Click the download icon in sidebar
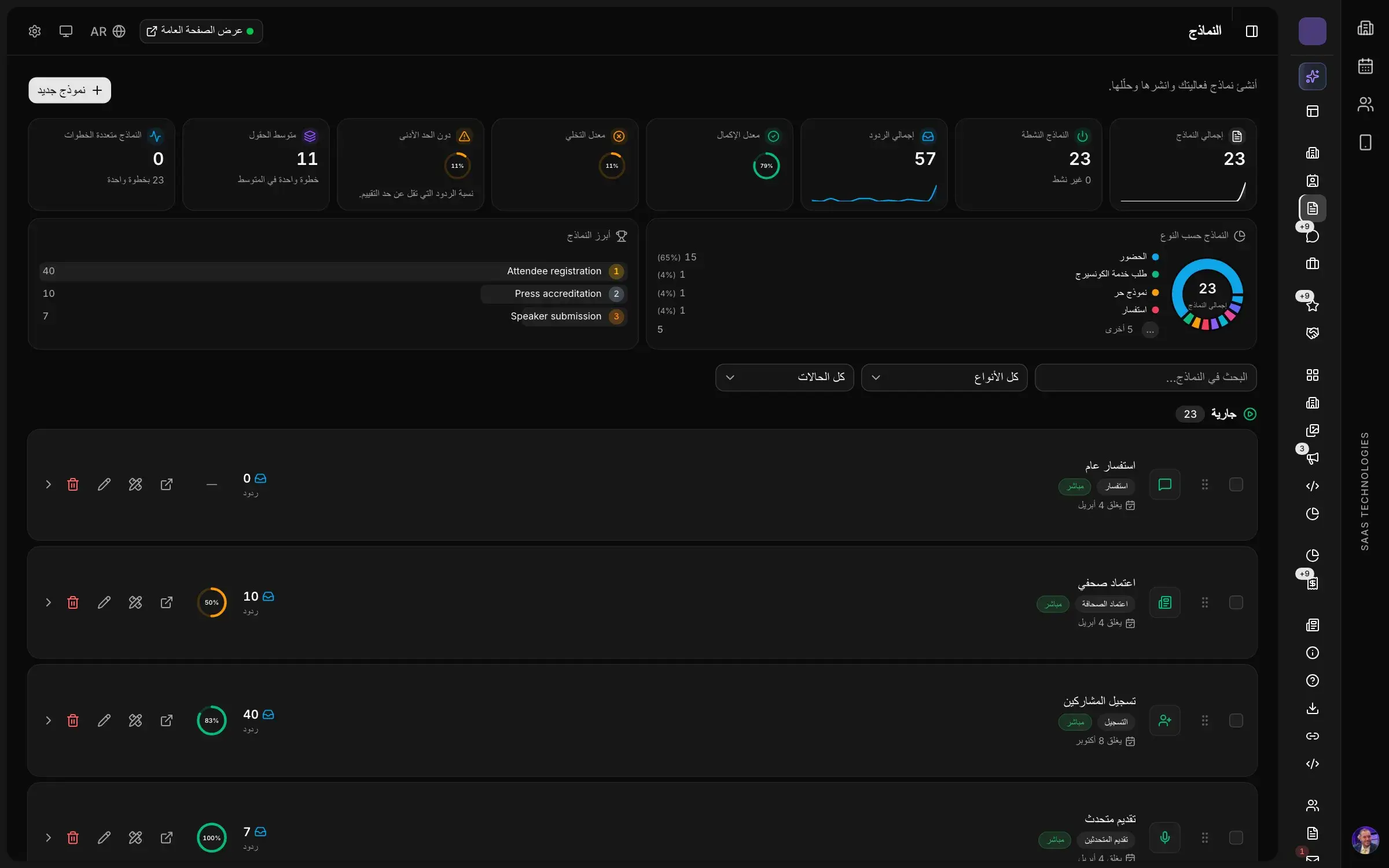The height and width of the screenshot is (868, 1389). [x=1312, y=708]
